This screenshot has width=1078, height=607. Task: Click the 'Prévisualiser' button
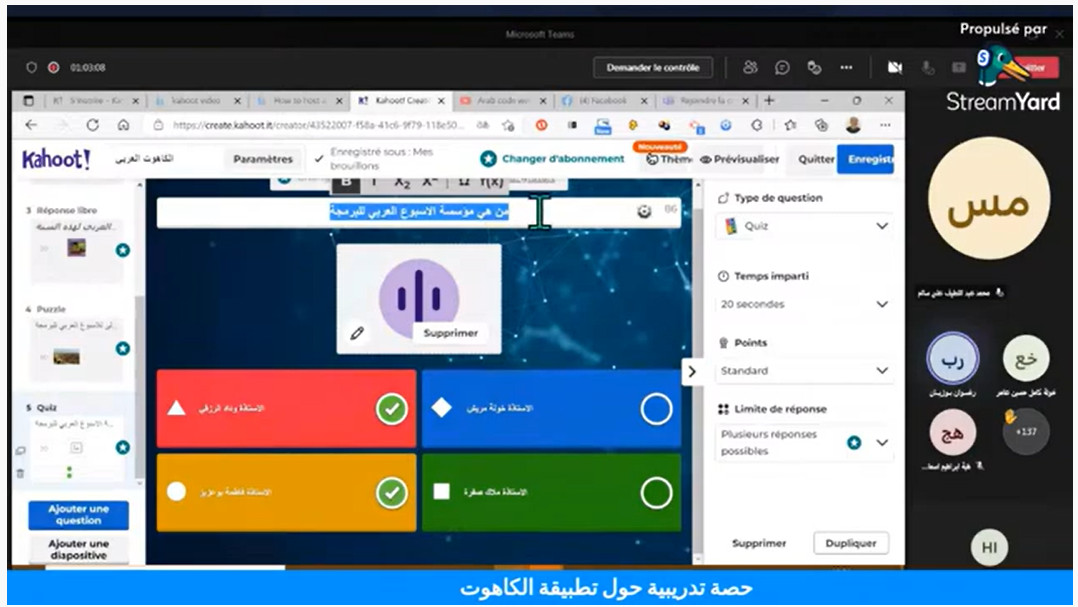click(740, 159)
